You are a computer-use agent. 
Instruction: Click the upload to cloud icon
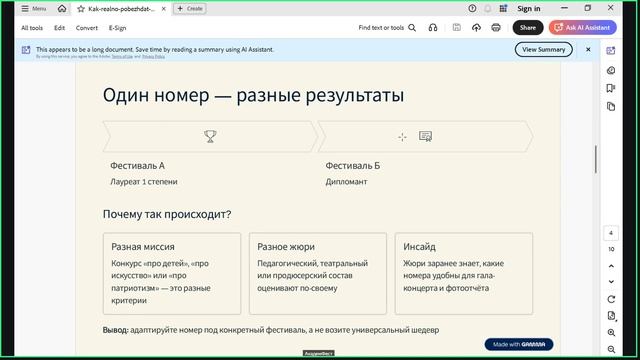click(x=476, y=28)
